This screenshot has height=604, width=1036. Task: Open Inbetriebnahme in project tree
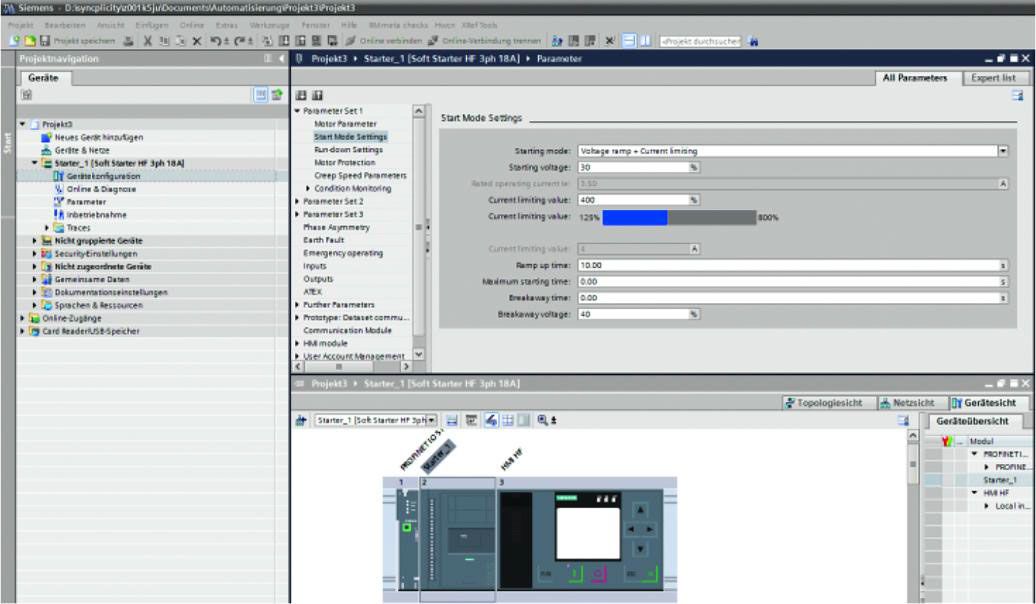click(96, 215)
